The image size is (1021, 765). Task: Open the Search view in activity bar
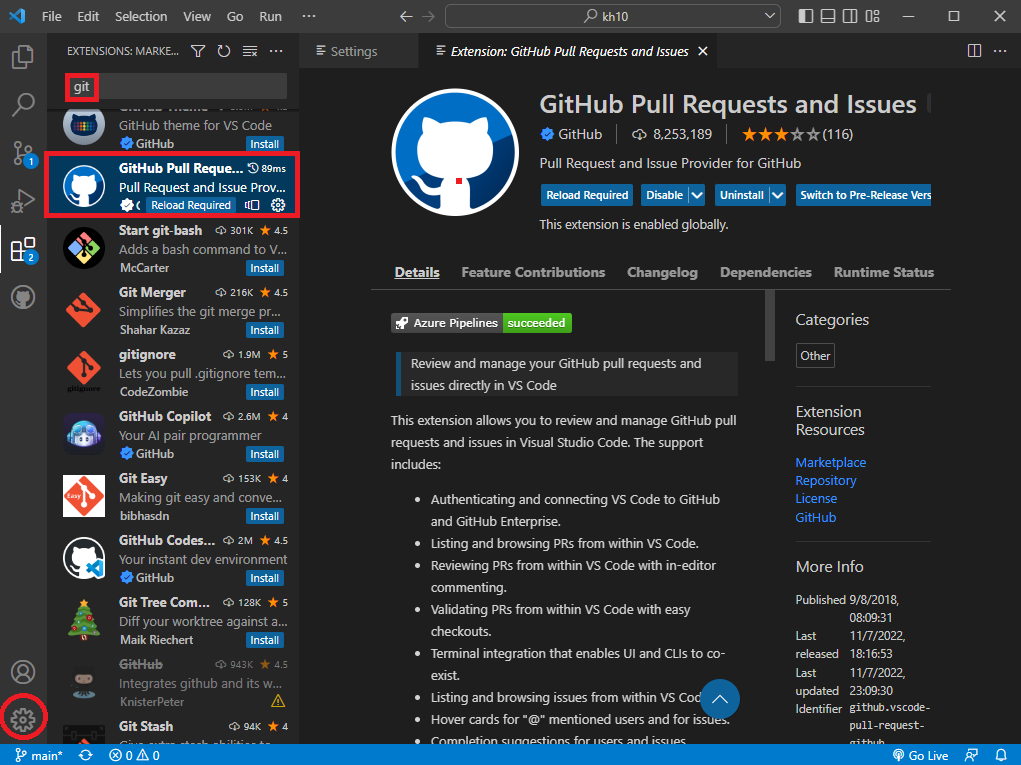coord(23,104)
